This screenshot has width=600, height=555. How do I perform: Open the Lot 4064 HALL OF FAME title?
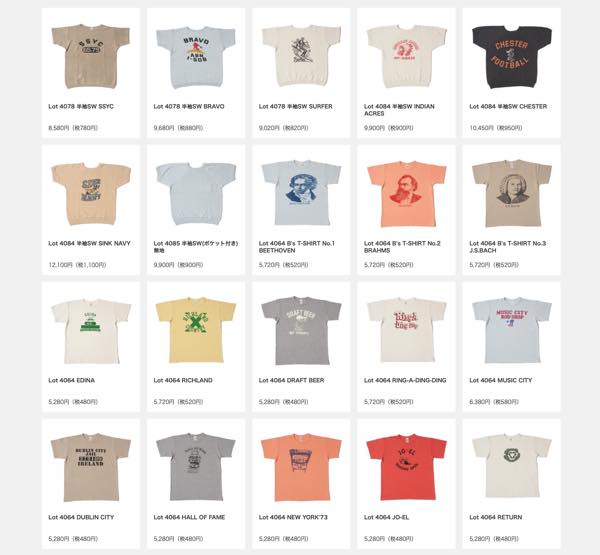(189, 517)
